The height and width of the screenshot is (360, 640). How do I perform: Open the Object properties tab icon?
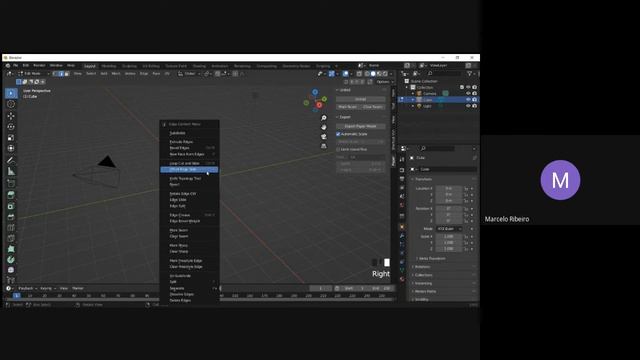(402, 227)
